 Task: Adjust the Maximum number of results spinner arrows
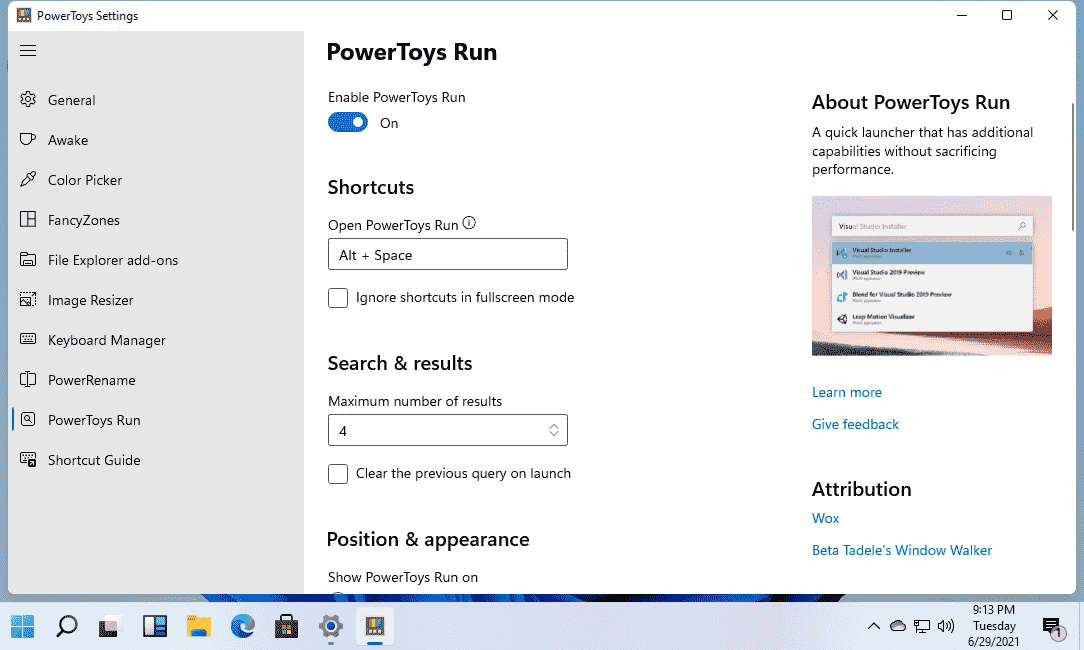(x=554, y=430)
